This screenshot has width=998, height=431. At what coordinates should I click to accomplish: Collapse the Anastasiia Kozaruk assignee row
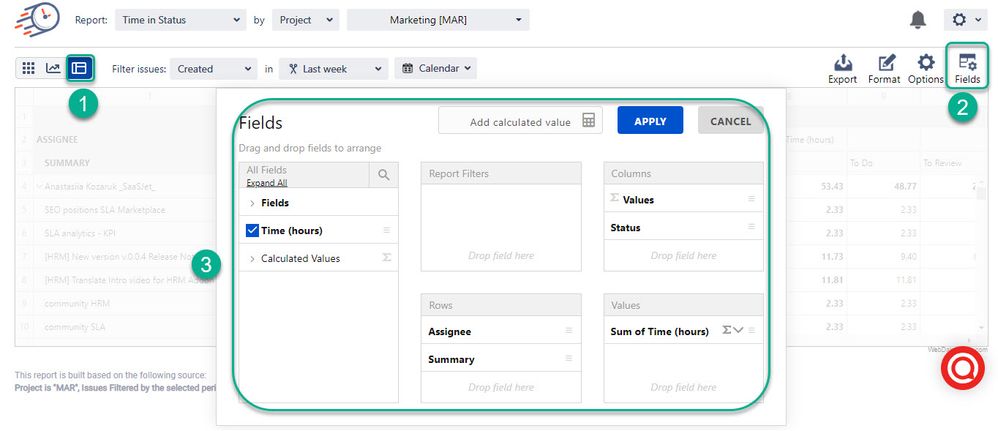pyautogui.click(x=39, y=187)
